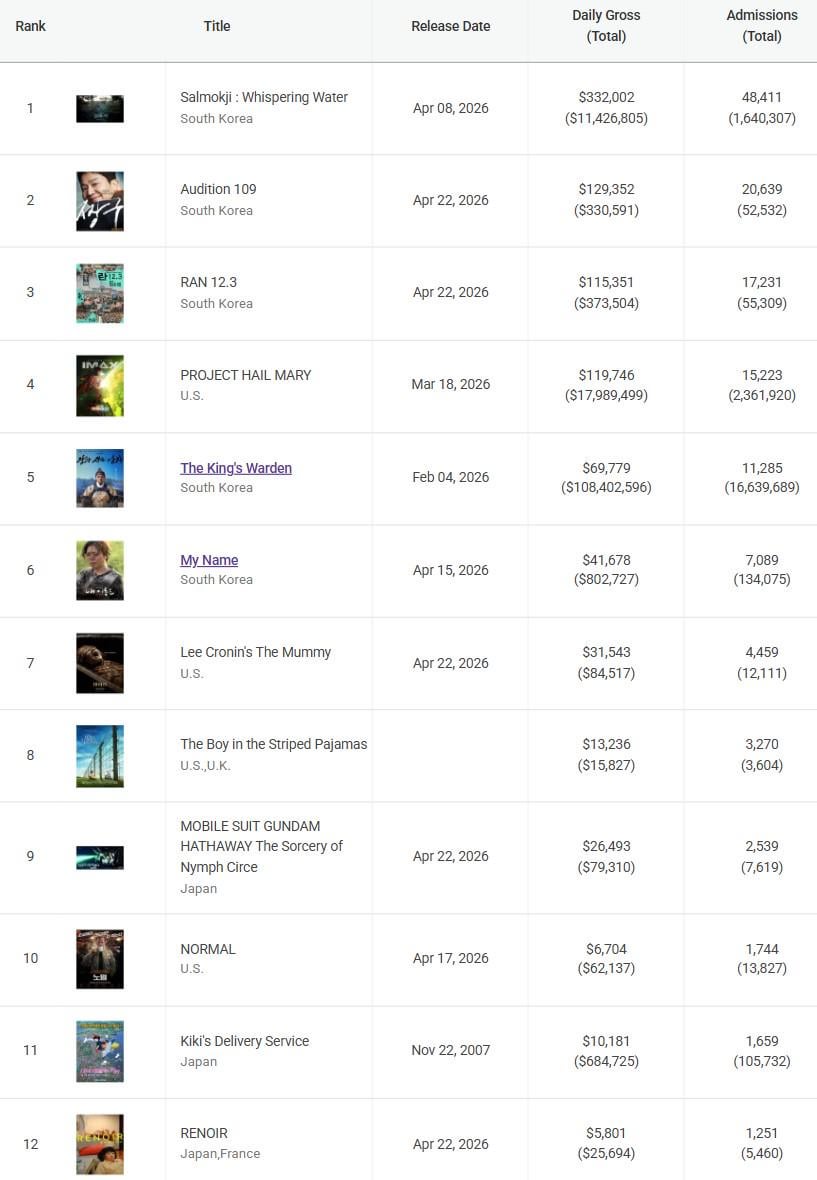Follow the My Name title link

click(209, 560)
